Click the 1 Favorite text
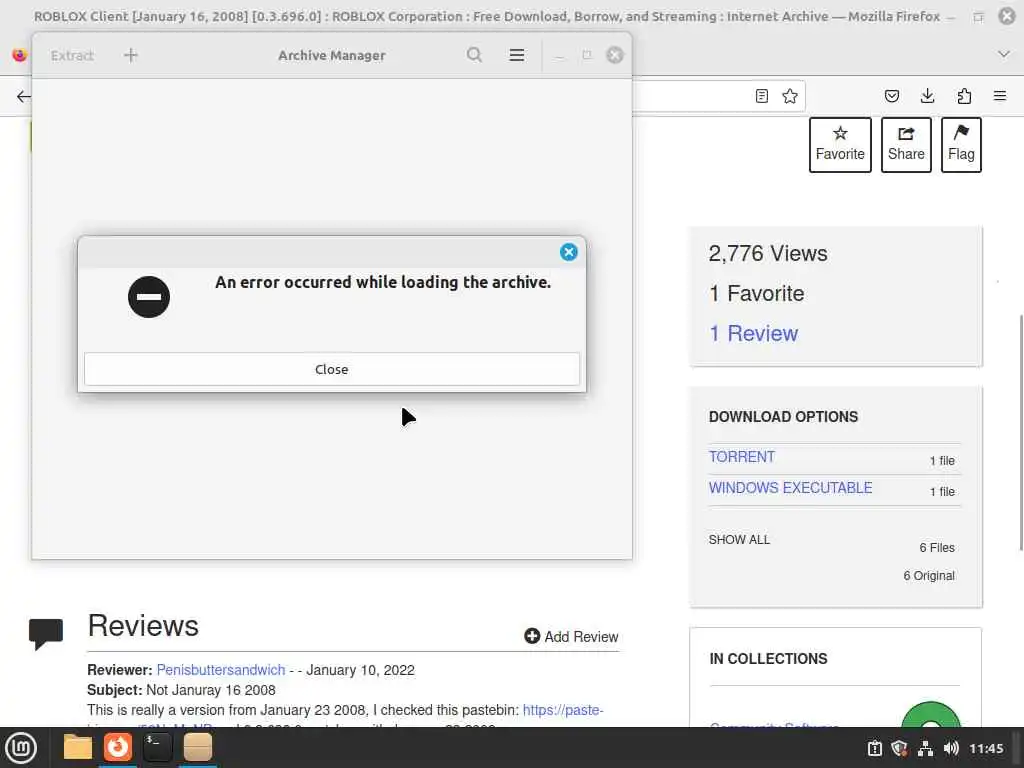 click(x=756, y=294)
